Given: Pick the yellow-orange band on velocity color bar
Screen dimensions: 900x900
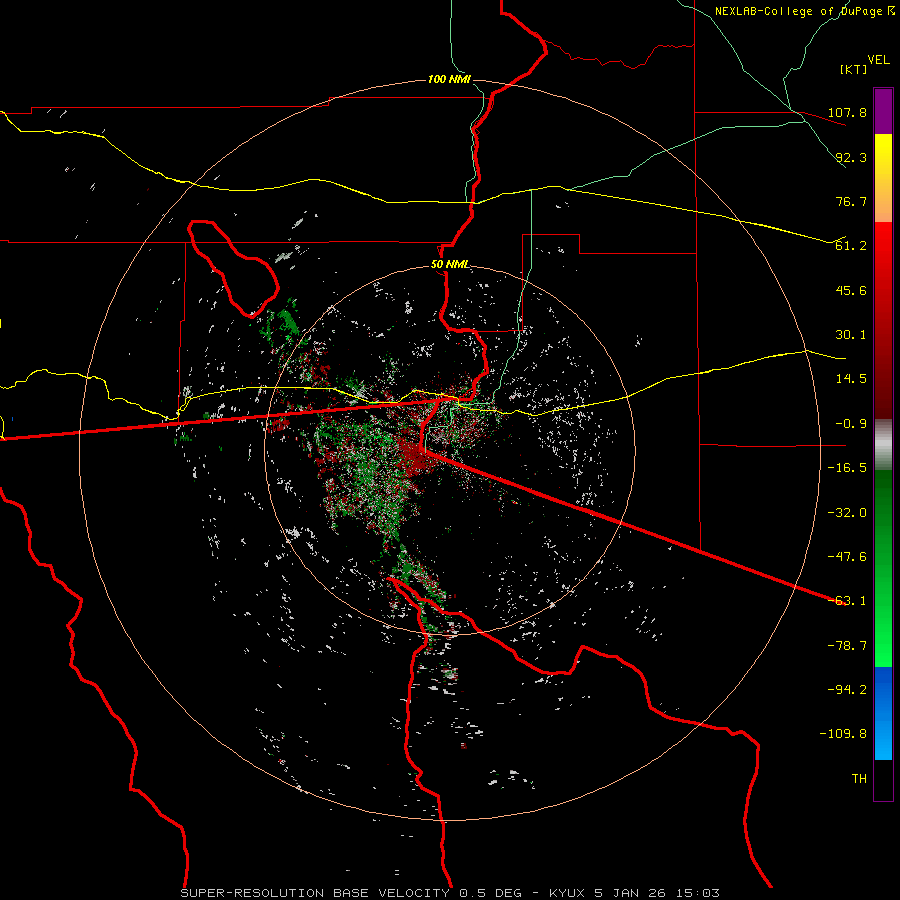Looking at the screenshot, I should pyautogui.click(x=883, y=178).
